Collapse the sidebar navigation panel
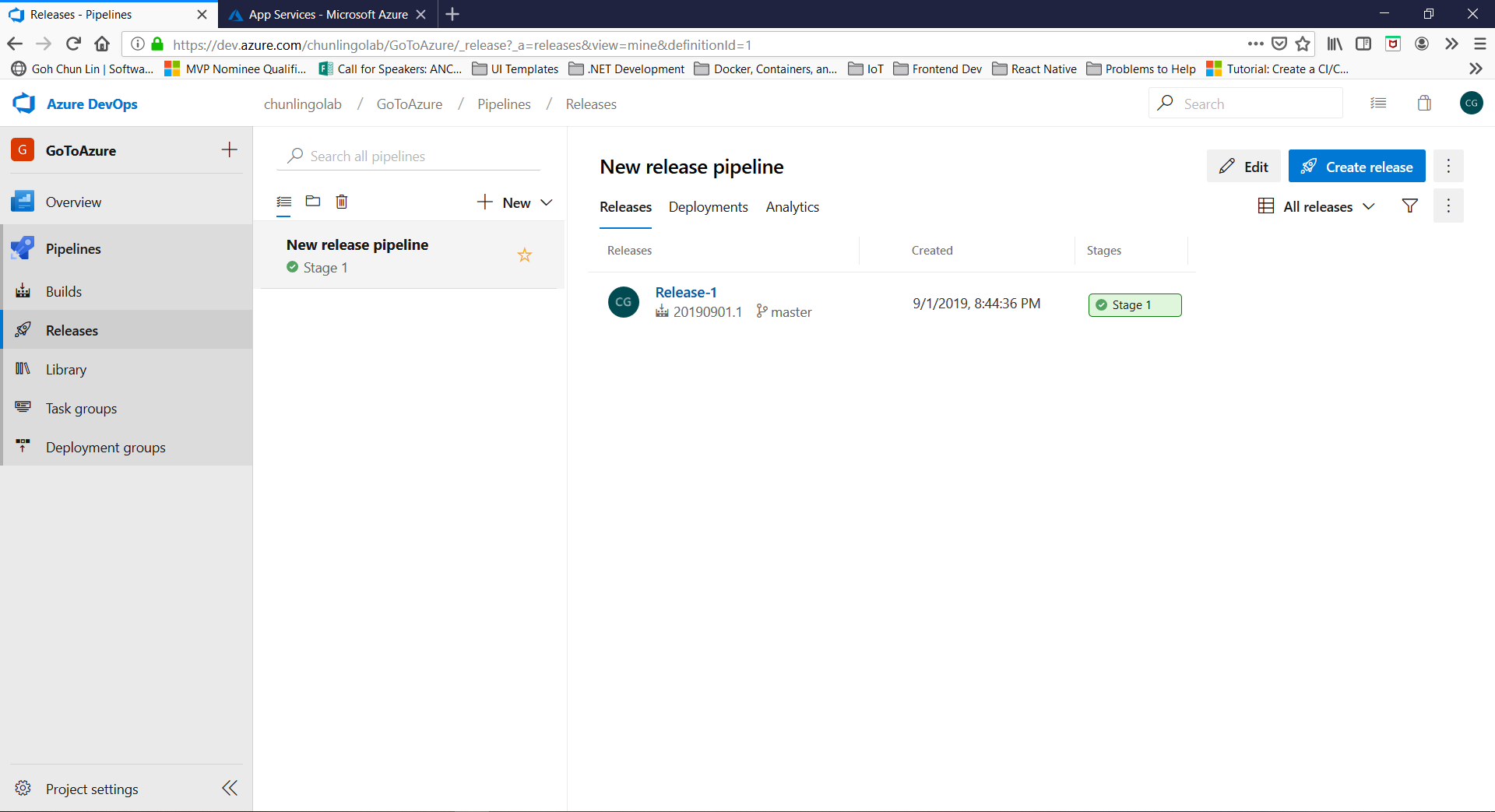 tap(229, 788)
